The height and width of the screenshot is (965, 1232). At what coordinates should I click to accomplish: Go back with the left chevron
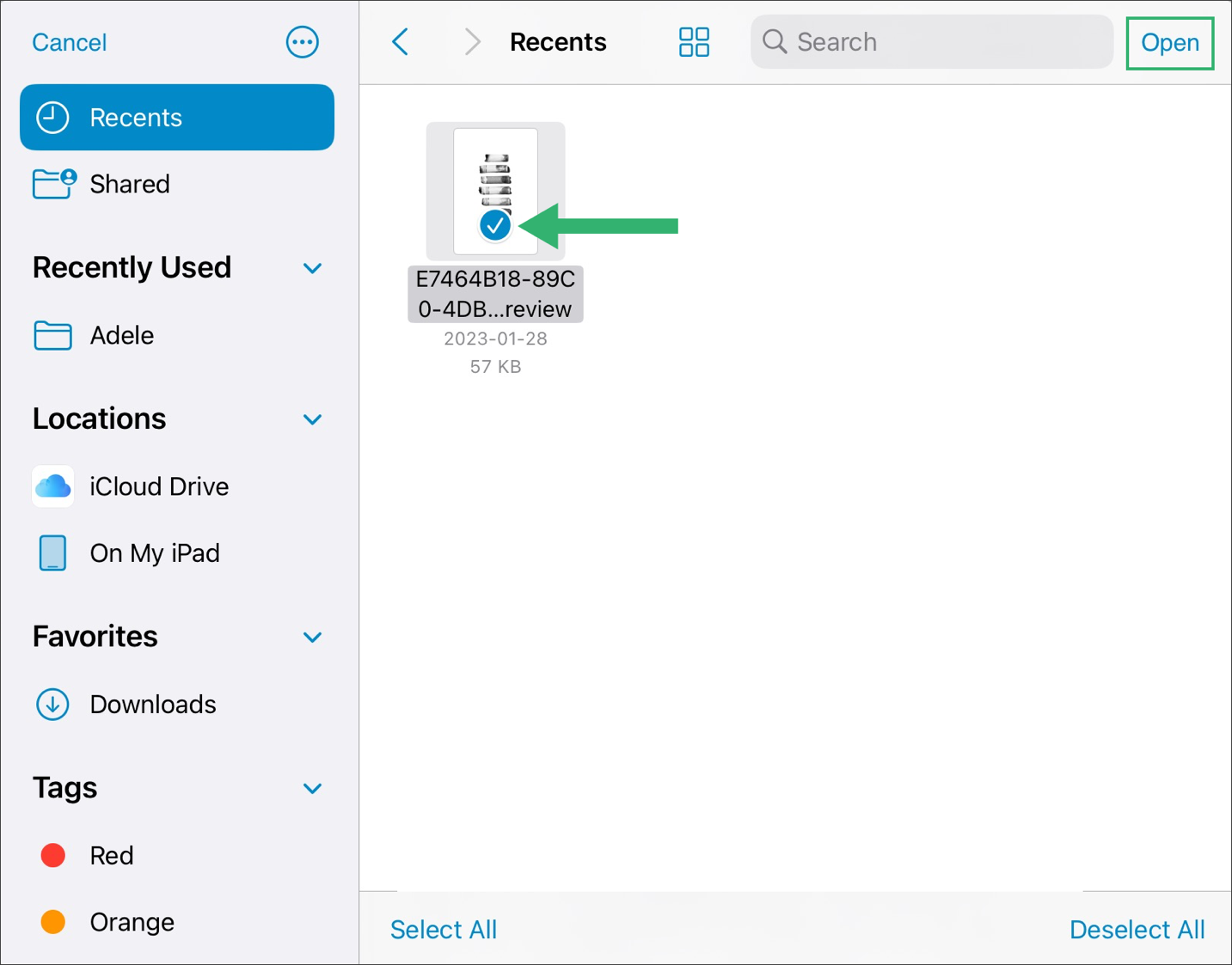click(x=401, y=41)
